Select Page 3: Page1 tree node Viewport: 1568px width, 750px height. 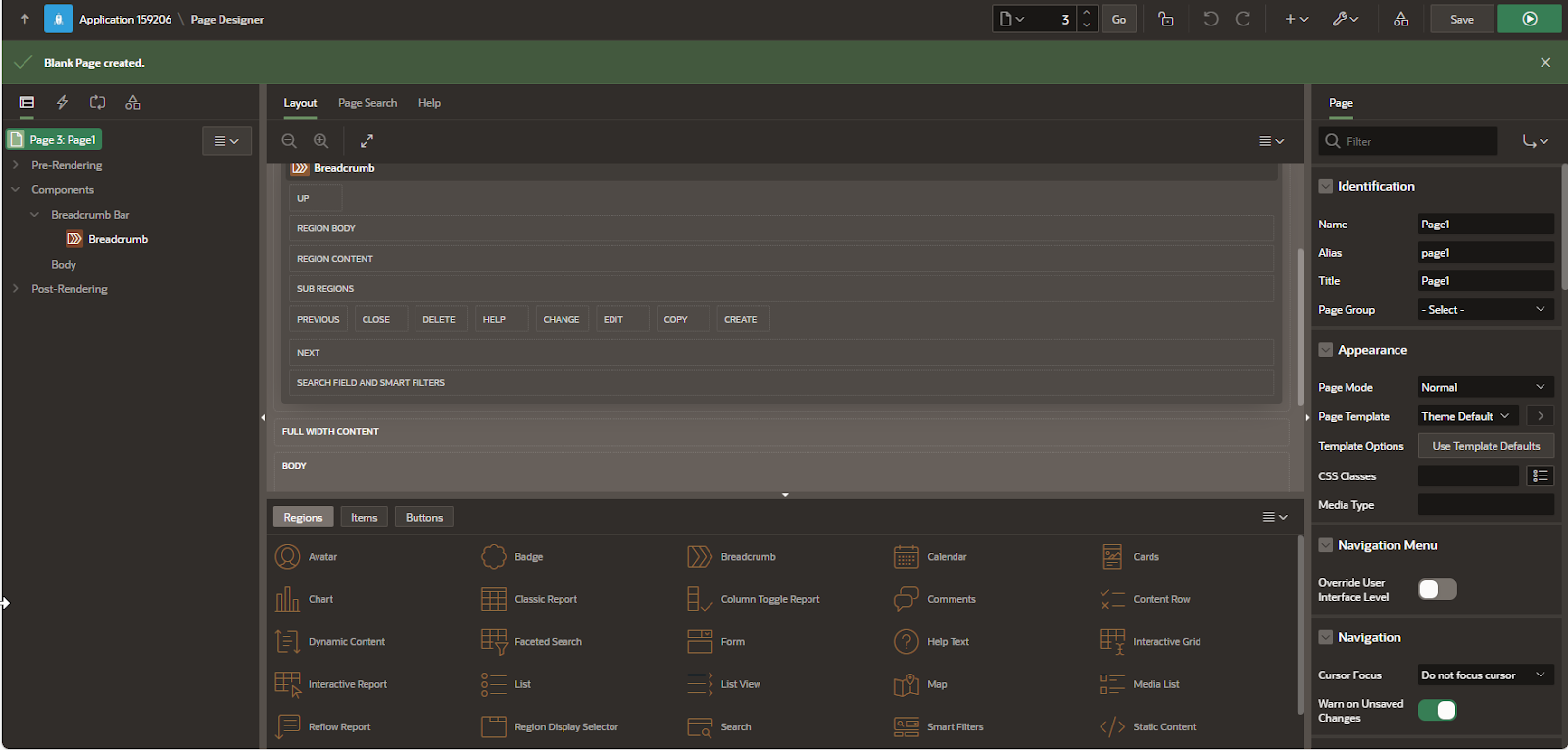tap(54, 140)
